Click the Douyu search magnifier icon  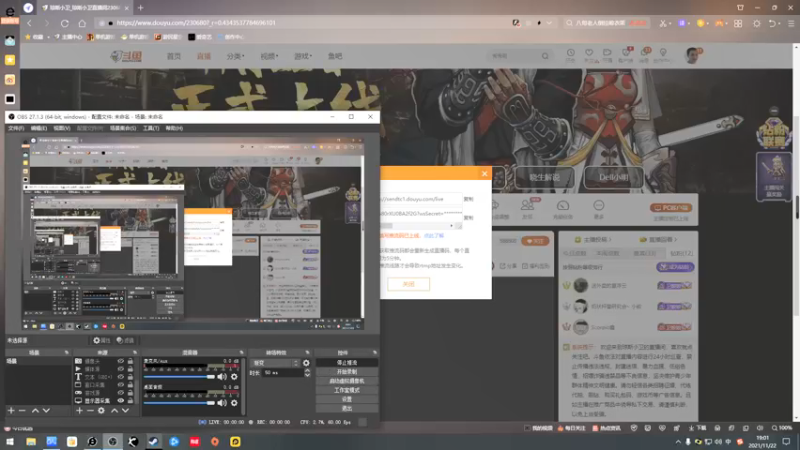coord(545,56)
